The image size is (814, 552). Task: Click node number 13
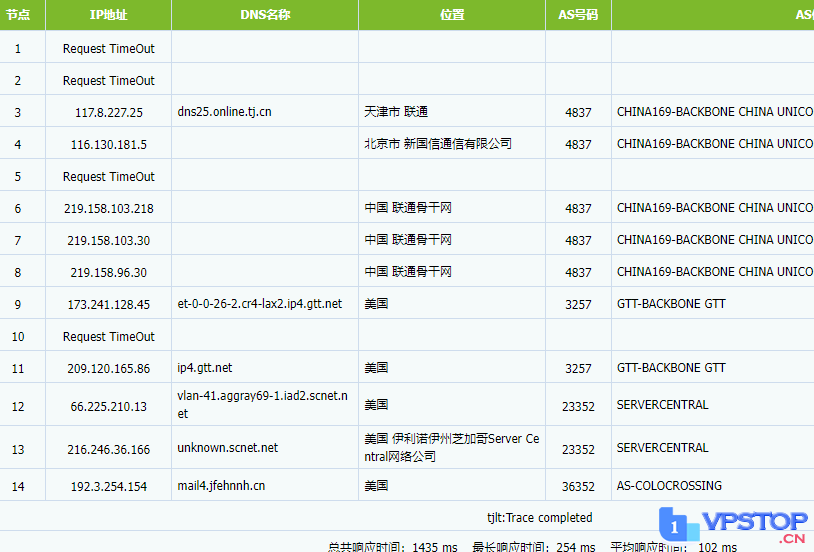(18, 450)
